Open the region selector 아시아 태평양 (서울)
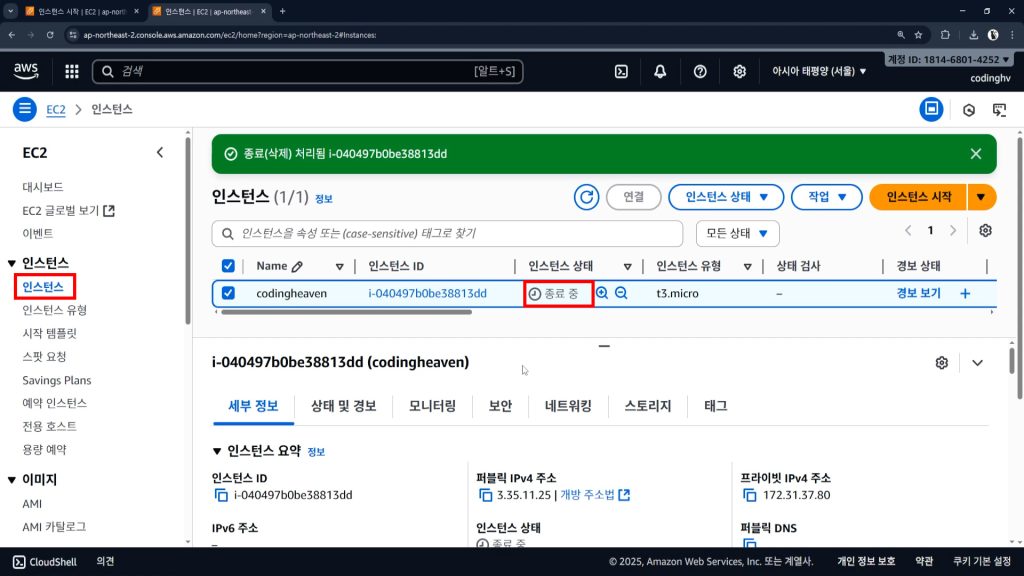The image size is (1024, 576). (x=819, y=71)
